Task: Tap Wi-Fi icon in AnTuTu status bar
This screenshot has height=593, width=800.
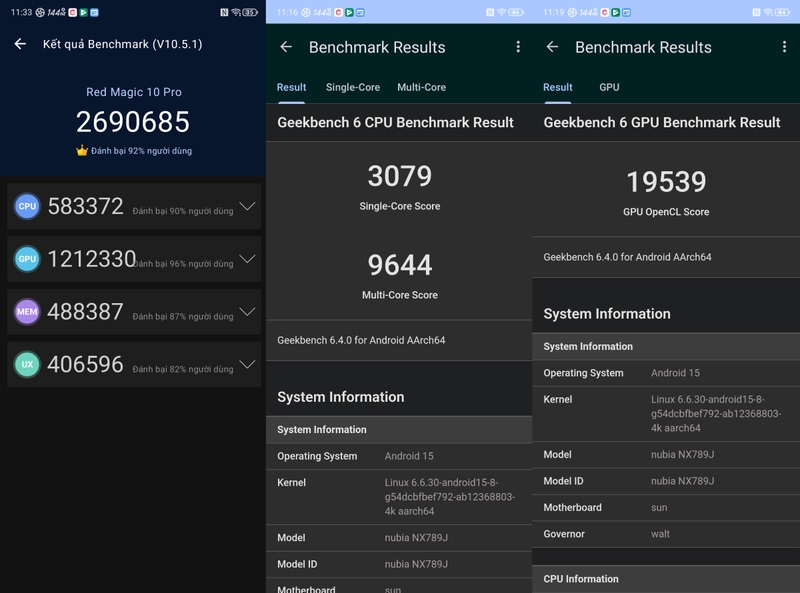Action: coord(236,12)
